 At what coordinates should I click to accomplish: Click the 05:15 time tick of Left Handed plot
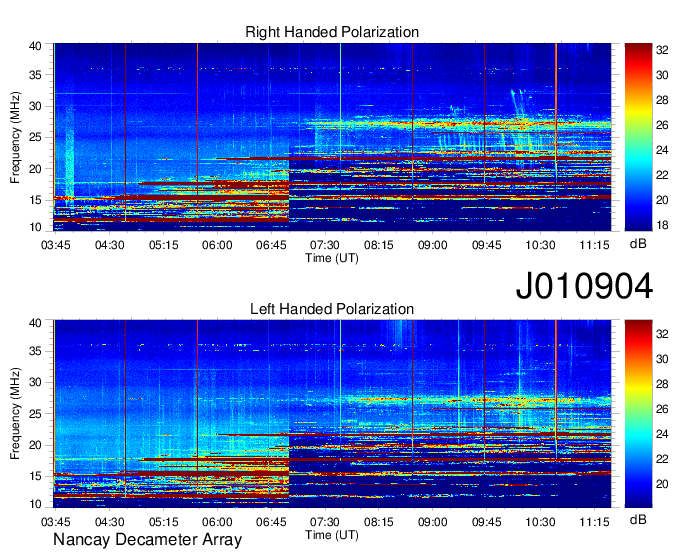click(163, 522)
